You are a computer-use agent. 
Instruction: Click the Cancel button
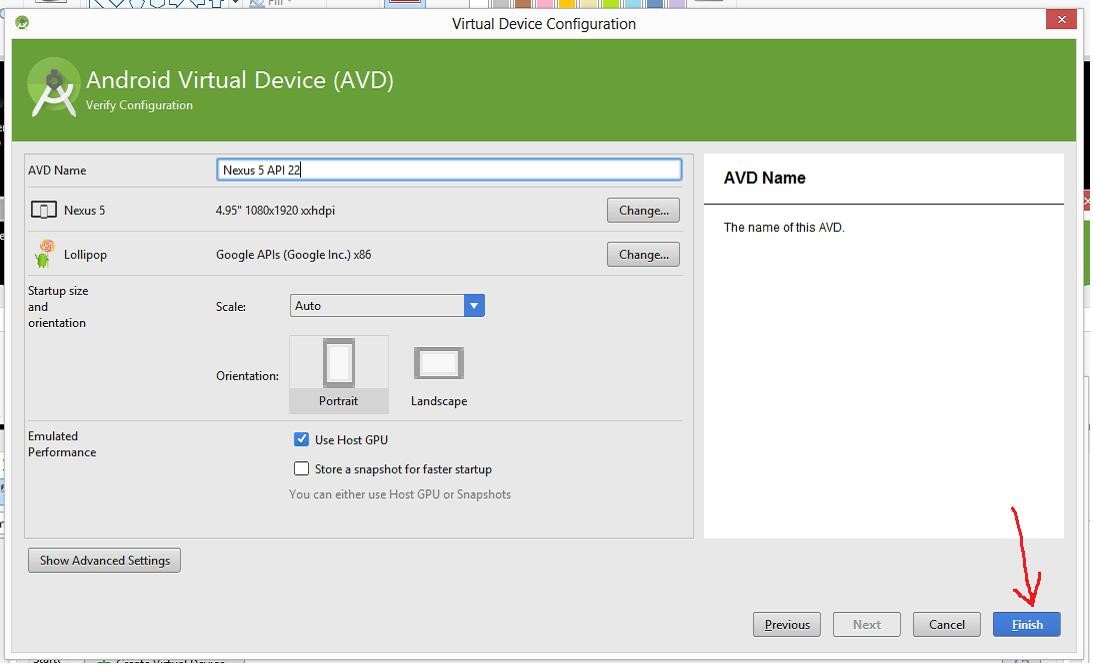coord(946,624)
